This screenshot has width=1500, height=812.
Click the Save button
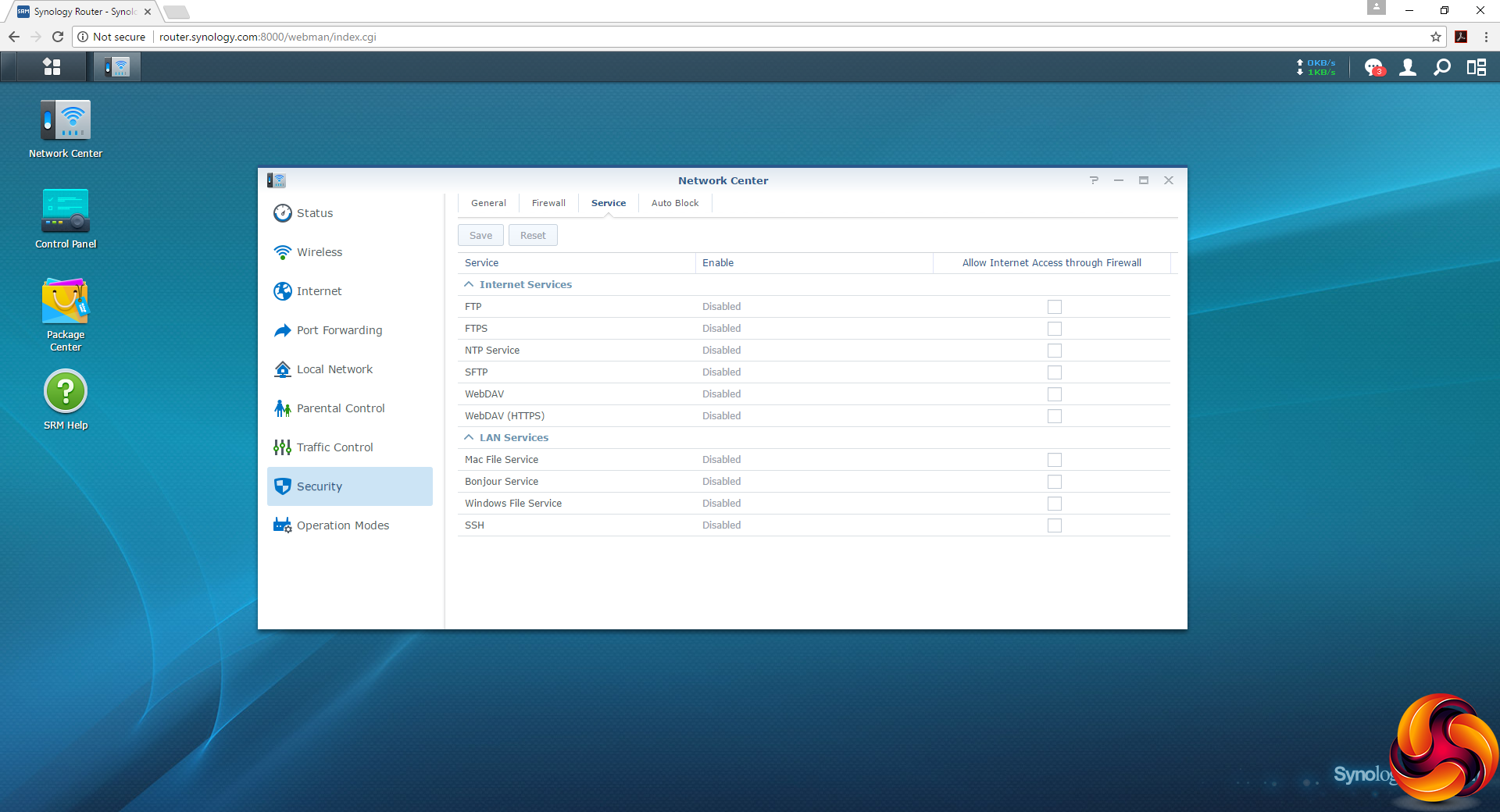coord(480,236)
